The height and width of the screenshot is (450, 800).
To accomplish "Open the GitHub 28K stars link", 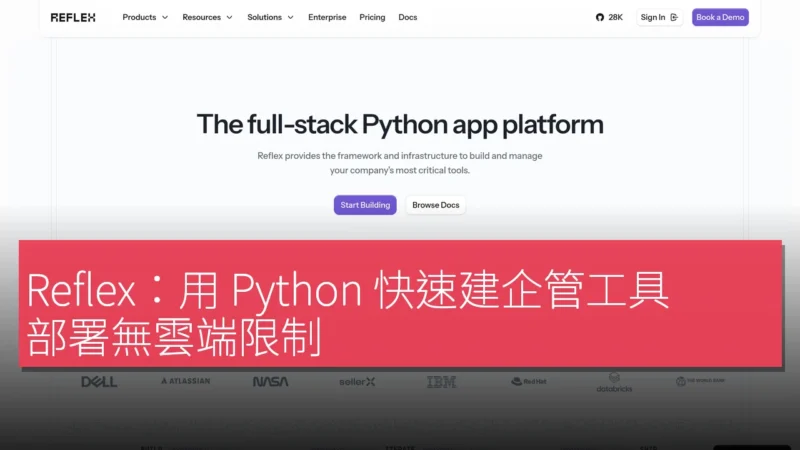I will tap(609, 17).
